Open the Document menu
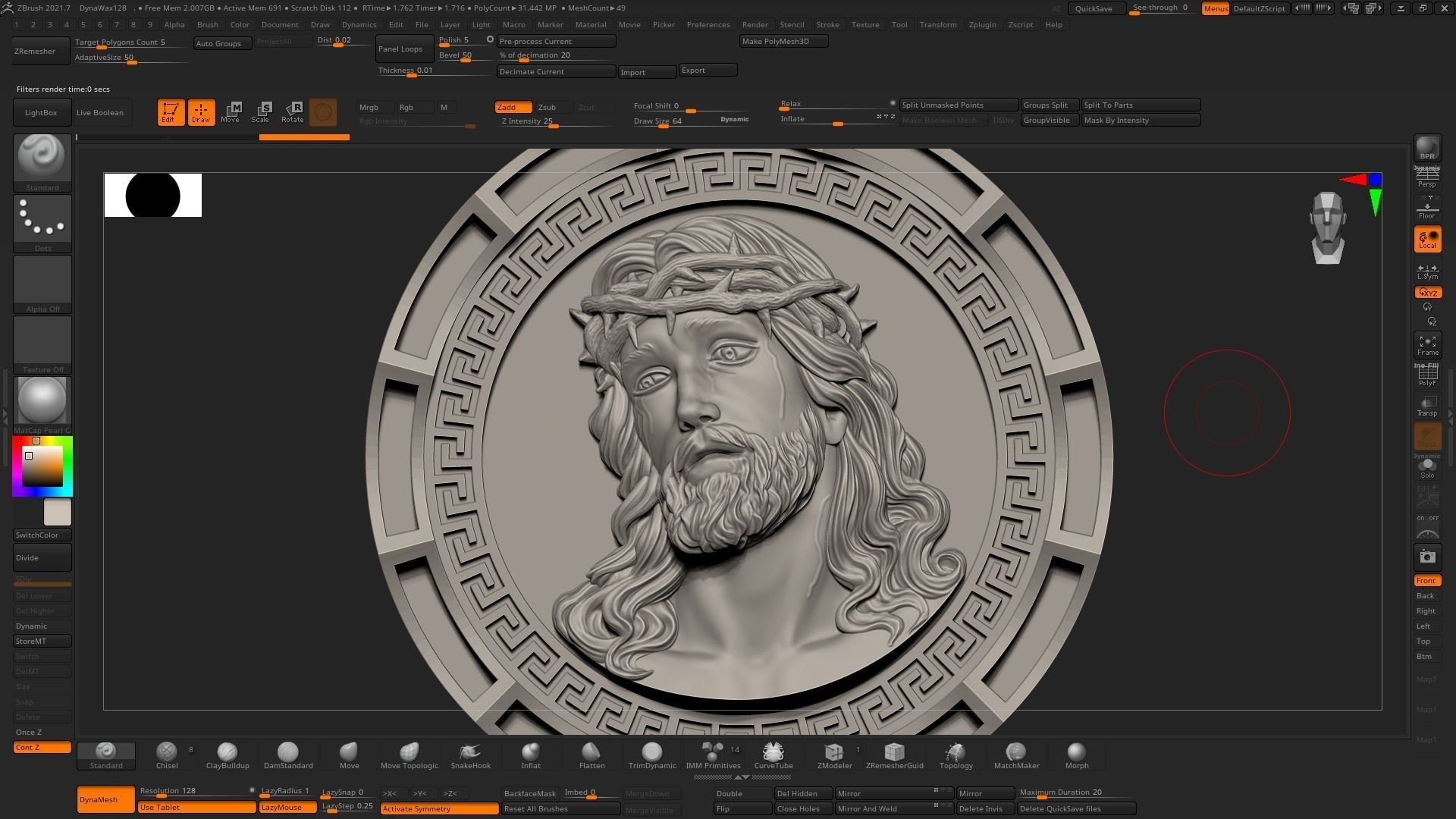The image size is (1456, 819). 280,24
